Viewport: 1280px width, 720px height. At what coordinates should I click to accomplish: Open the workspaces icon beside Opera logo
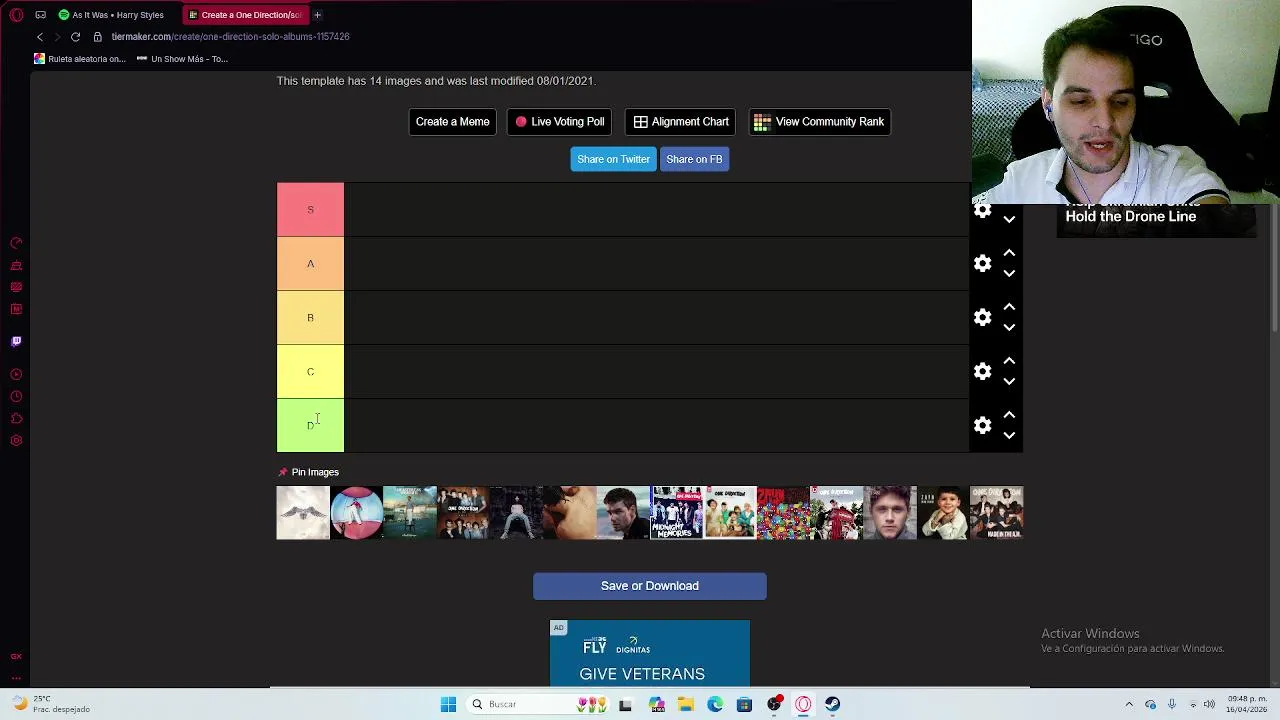tap(40, 15)
